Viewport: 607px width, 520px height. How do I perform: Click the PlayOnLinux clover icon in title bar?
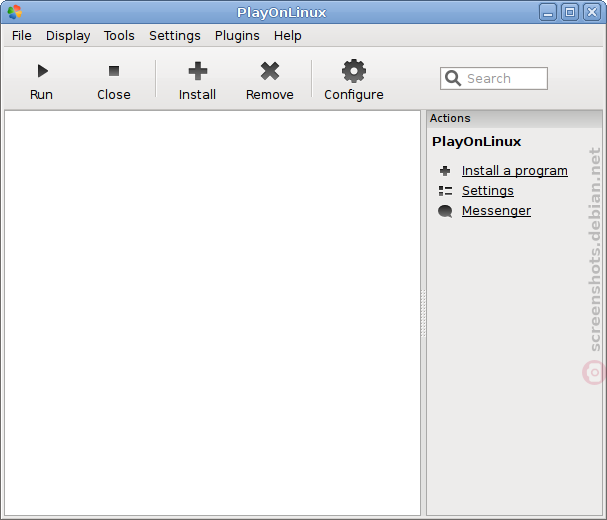pyautogui.click(x=15, y=12)
